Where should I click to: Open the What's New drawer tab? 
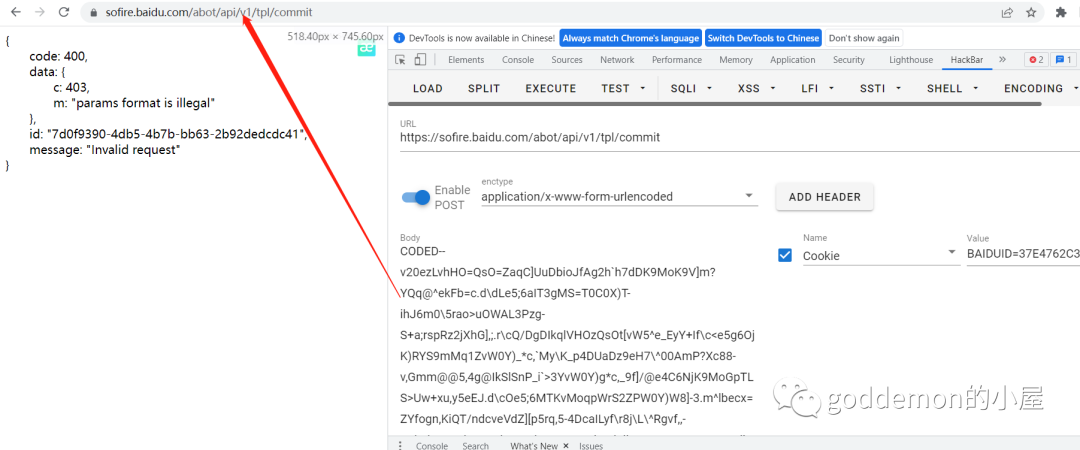(x=533, y=446)
